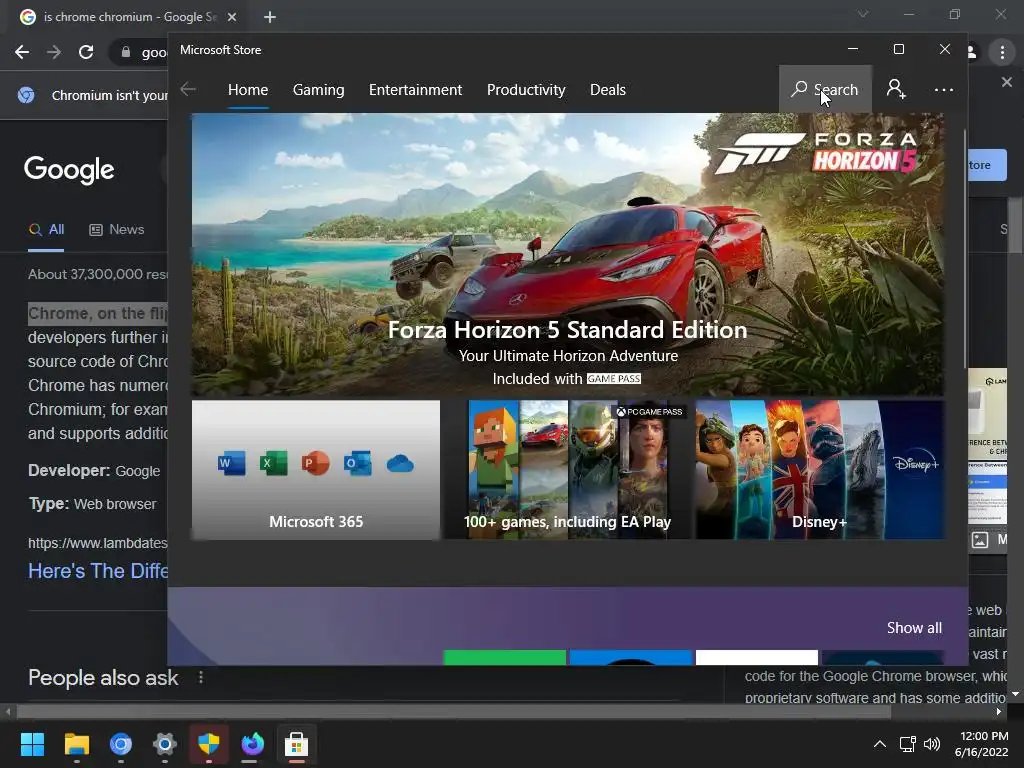The image size is (1024, 768).
Task: Click the Chrome forward navigation arrow
Action: [54, 52]
